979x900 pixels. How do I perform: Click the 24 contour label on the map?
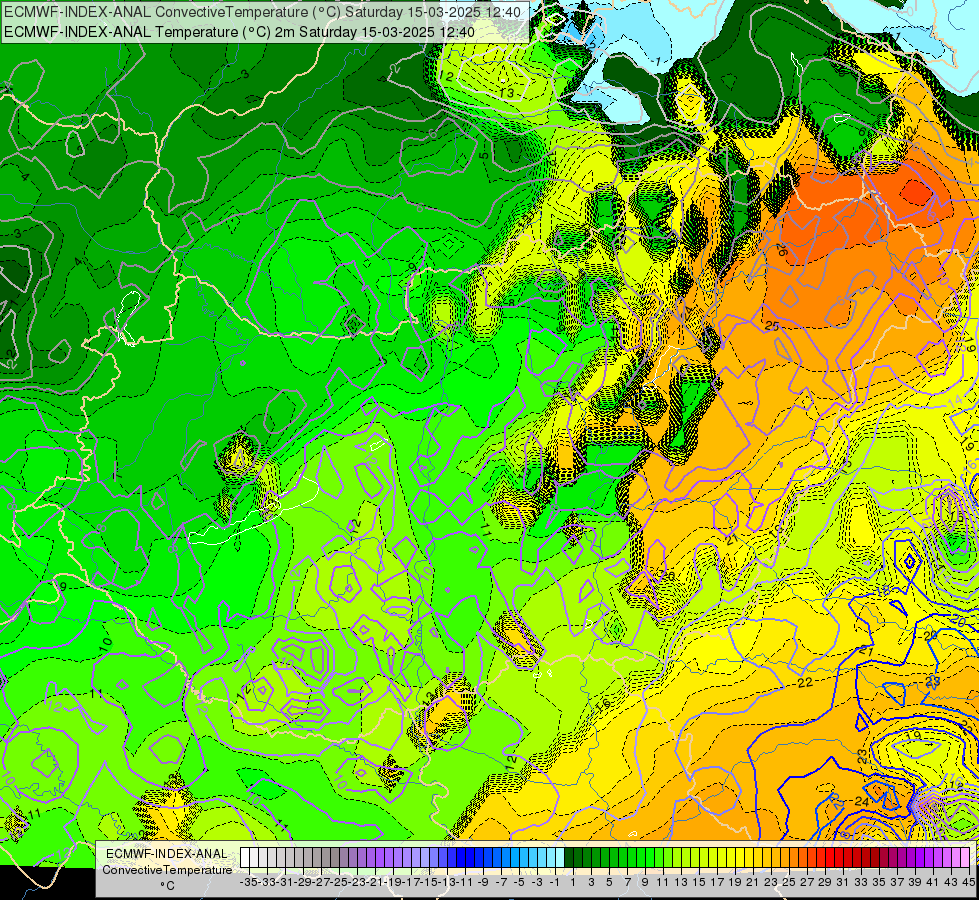(862, 801)
